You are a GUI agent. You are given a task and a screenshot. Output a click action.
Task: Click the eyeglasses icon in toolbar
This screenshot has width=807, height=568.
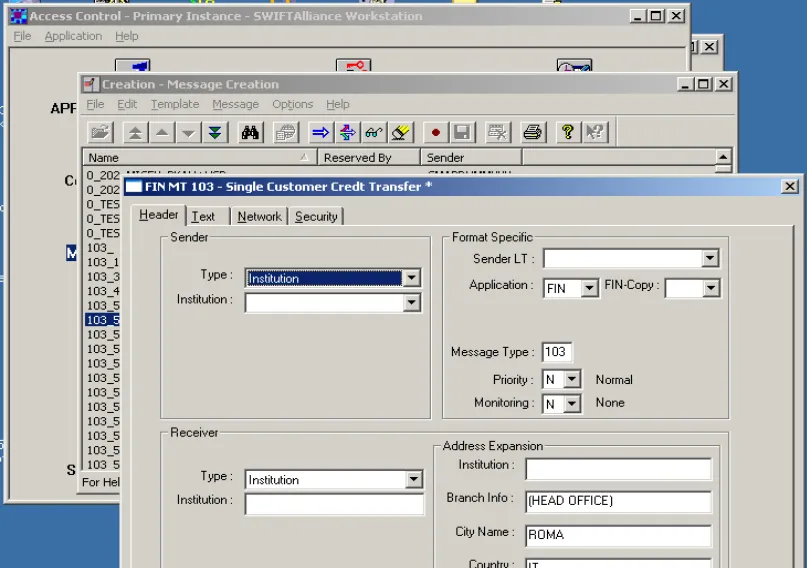373,132
